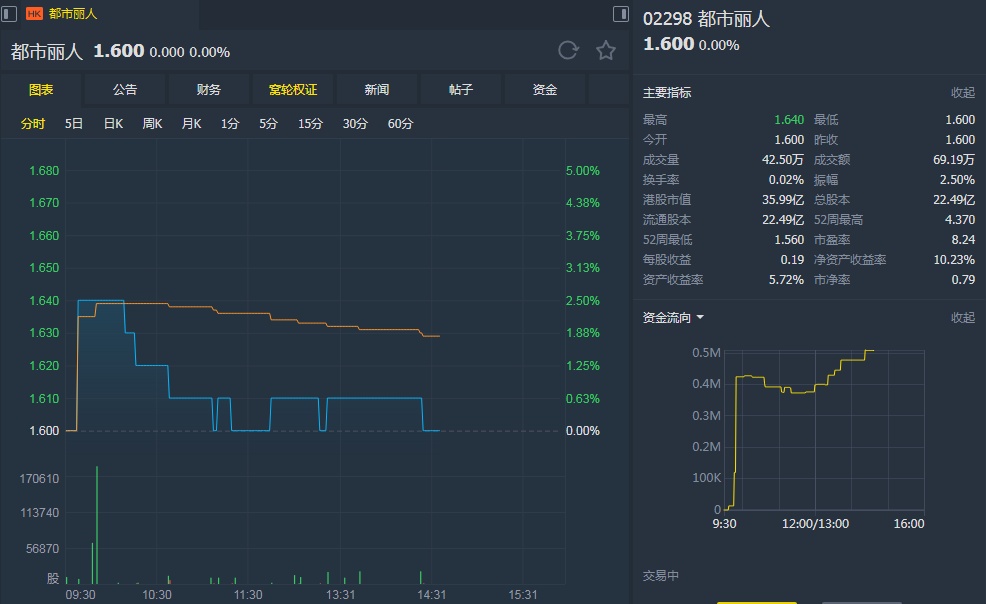Collapse the 资金流向 section via 收起
The width and height of the screenshot is (986, 604).
(x=963, y=317)
